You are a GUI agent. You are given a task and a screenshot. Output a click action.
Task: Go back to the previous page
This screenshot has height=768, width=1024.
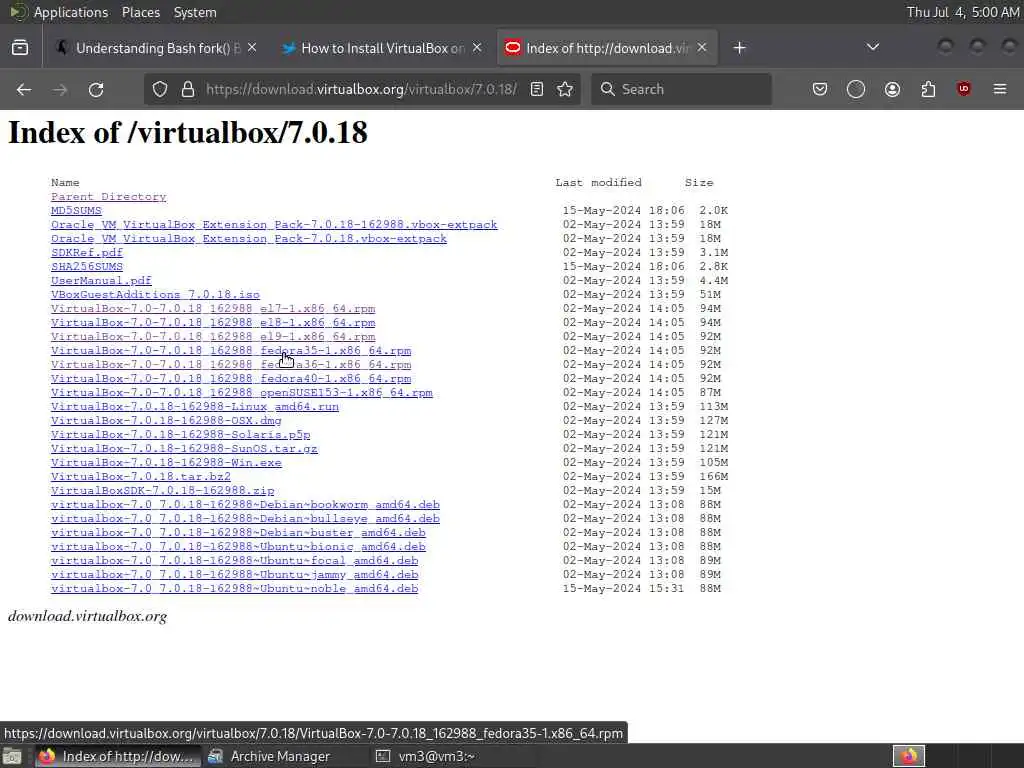pos(24,89)
